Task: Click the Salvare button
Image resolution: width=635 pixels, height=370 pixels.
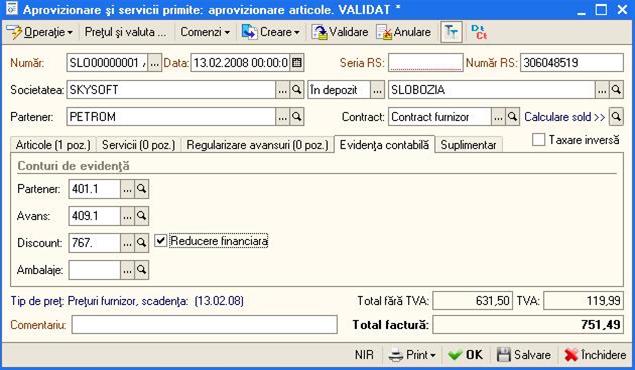Action: pyautogui.click(x=524, y=355)
